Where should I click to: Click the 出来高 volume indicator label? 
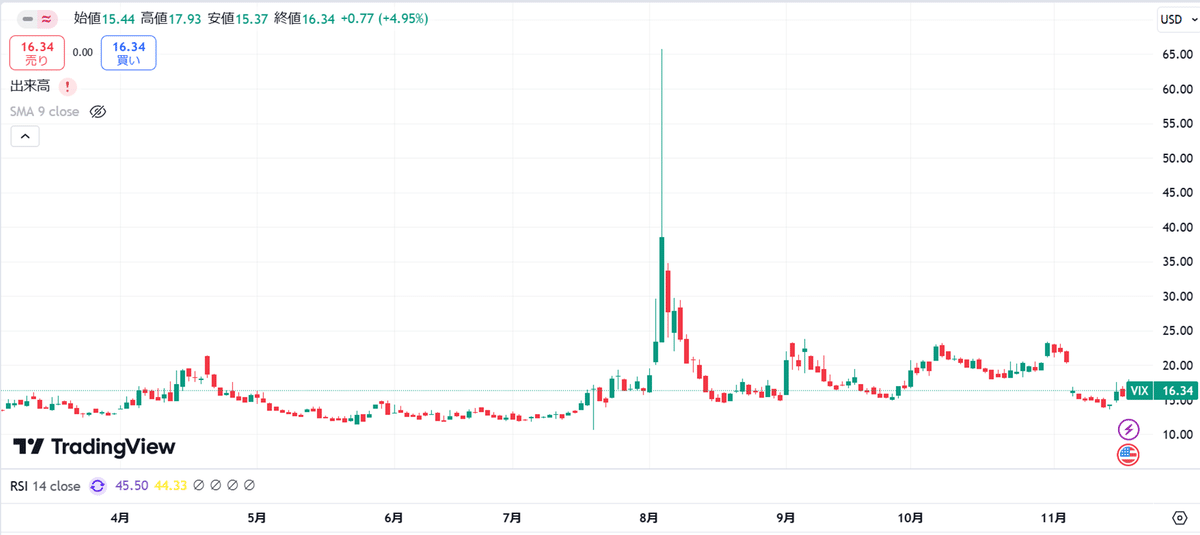[30, 87]
